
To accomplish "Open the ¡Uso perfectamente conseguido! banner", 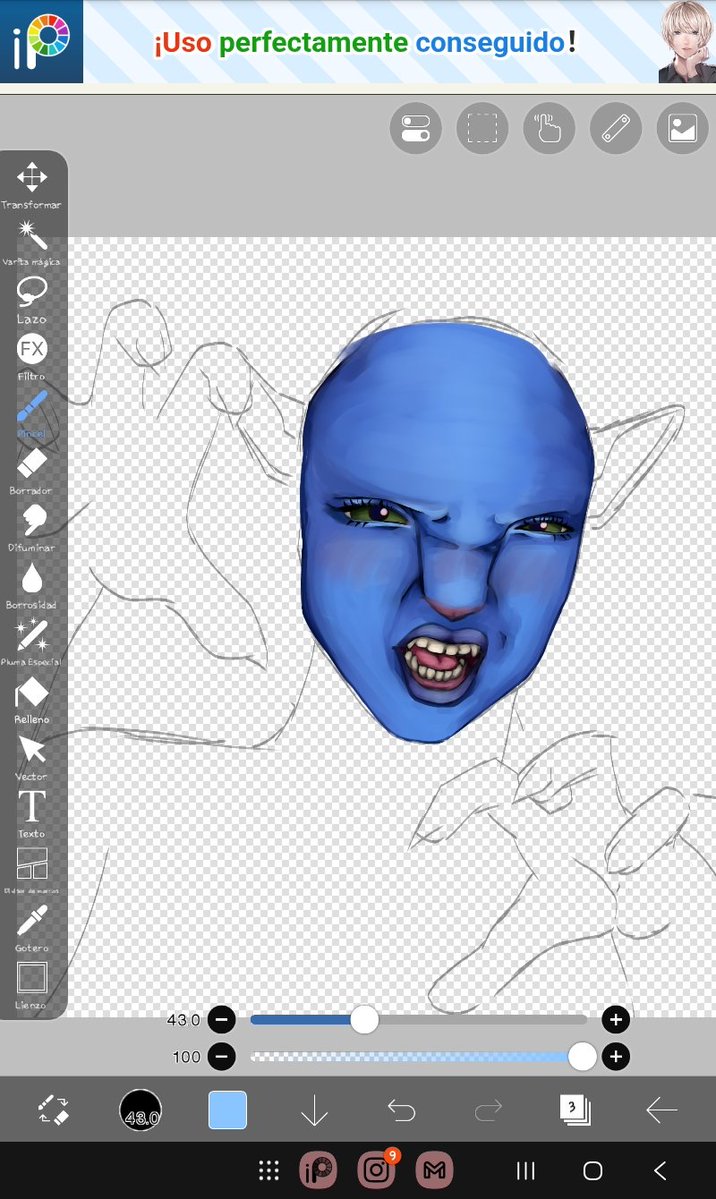I will pyautogui.click(x=365, y=43).
